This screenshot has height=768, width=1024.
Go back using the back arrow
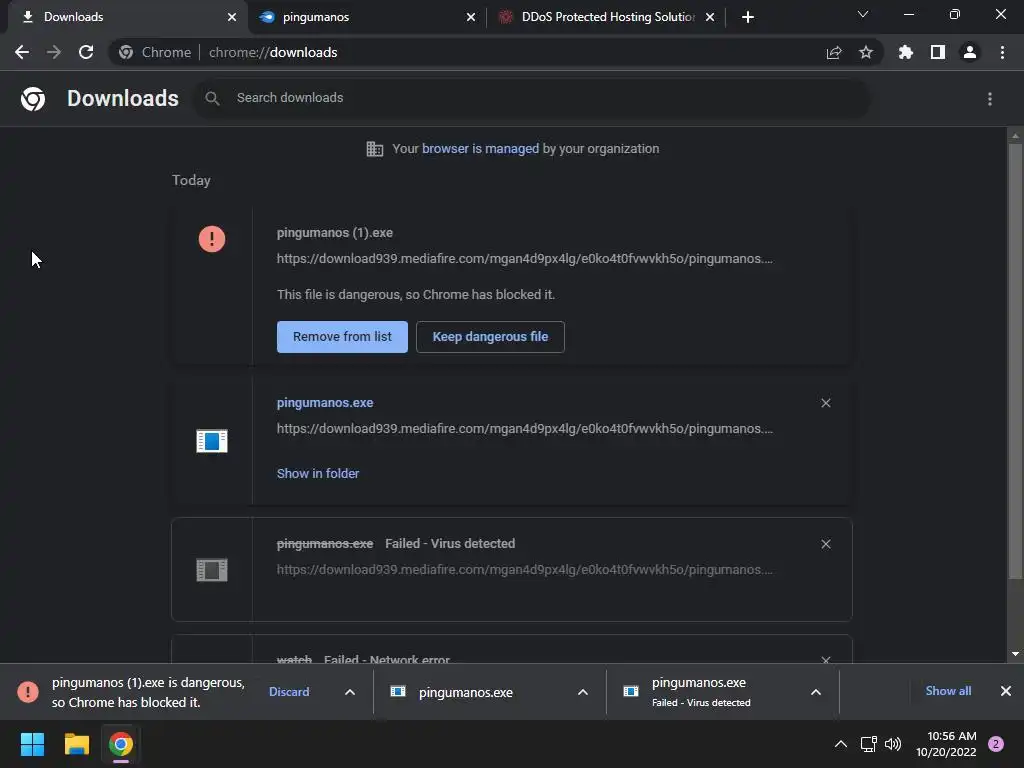(x=22, y=52)
